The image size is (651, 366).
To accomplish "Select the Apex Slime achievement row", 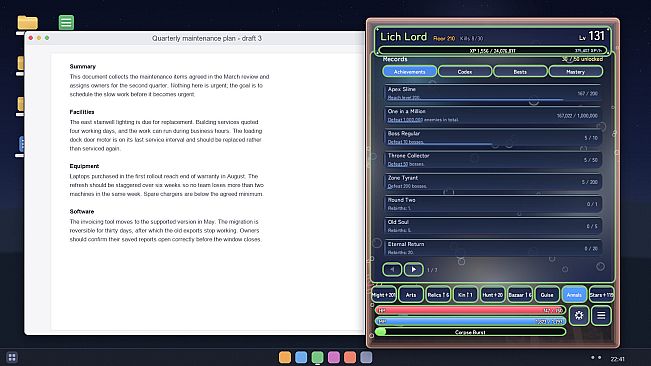I will click(x=492, y=93).
